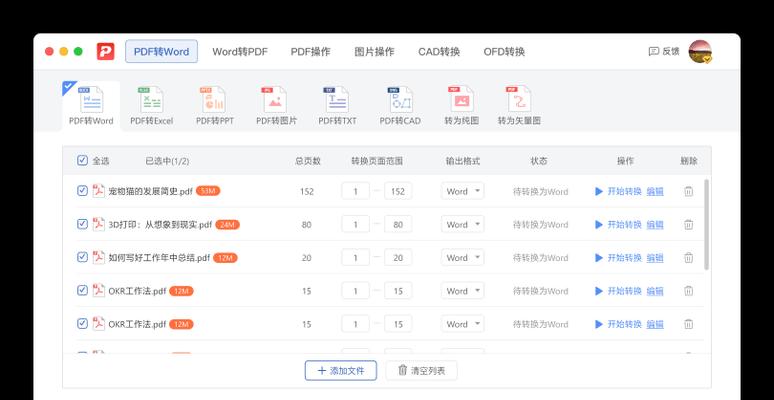774x400 pixels.
Task: Select the PDF转PPT conversion icon
Action: tap(214, 100)
